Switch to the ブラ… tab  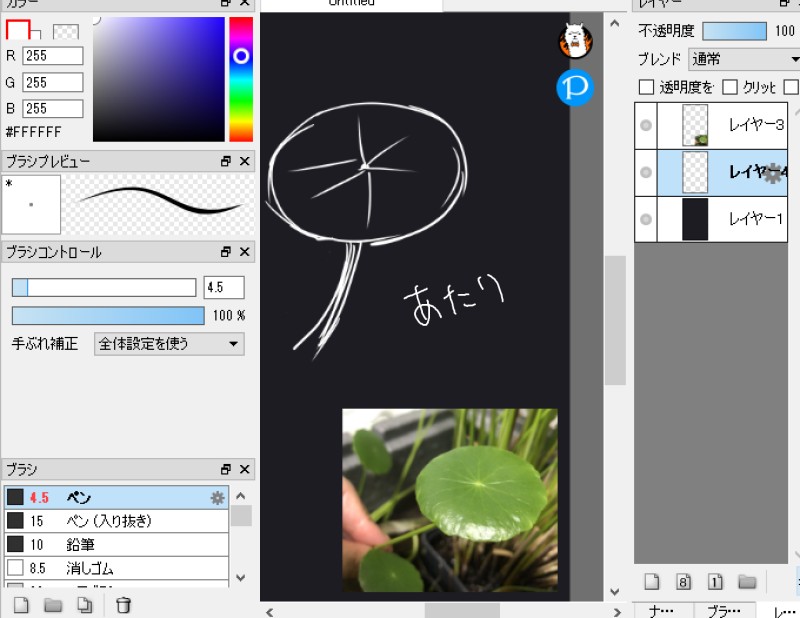pos(724,611)
